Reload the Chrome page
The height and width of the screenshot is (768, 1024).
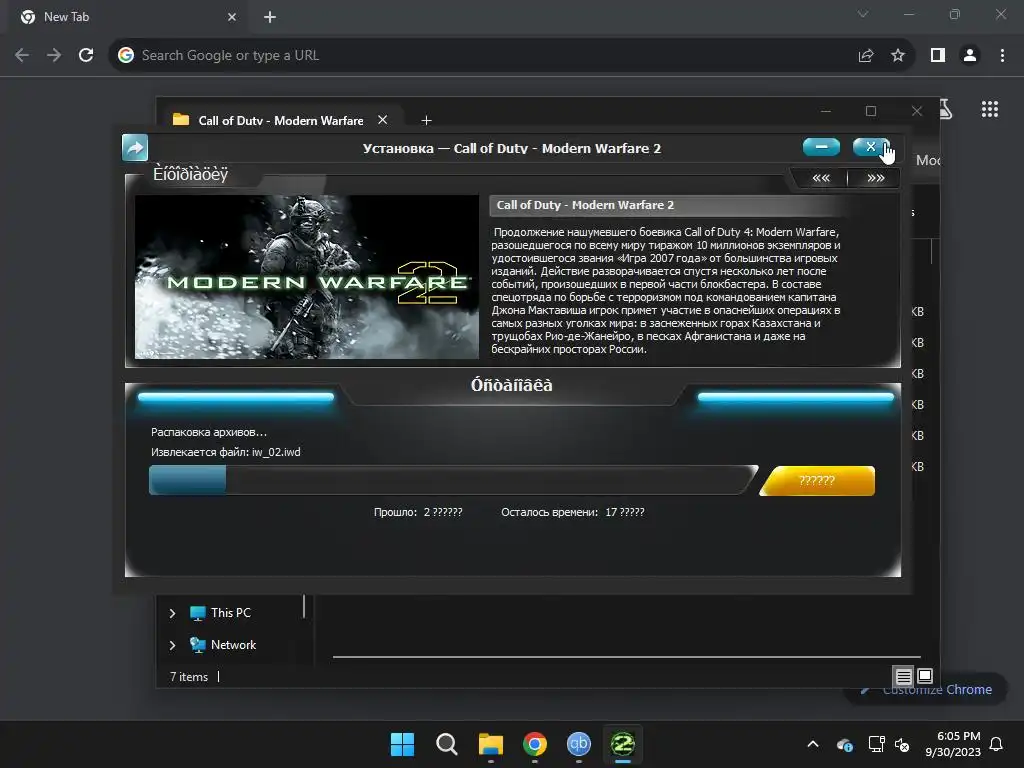click(86, 56)
